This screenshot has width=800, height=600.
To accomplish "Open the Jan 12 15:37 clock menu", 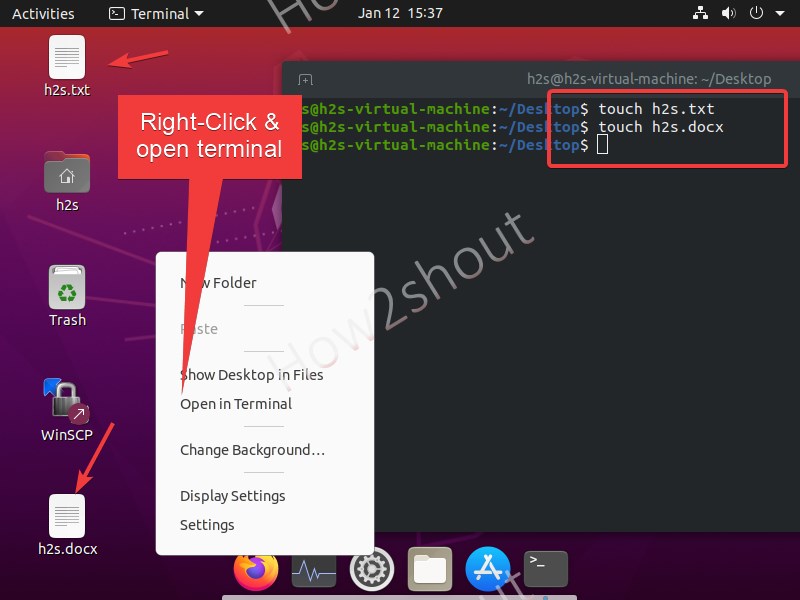I will (x=400, y=13).
